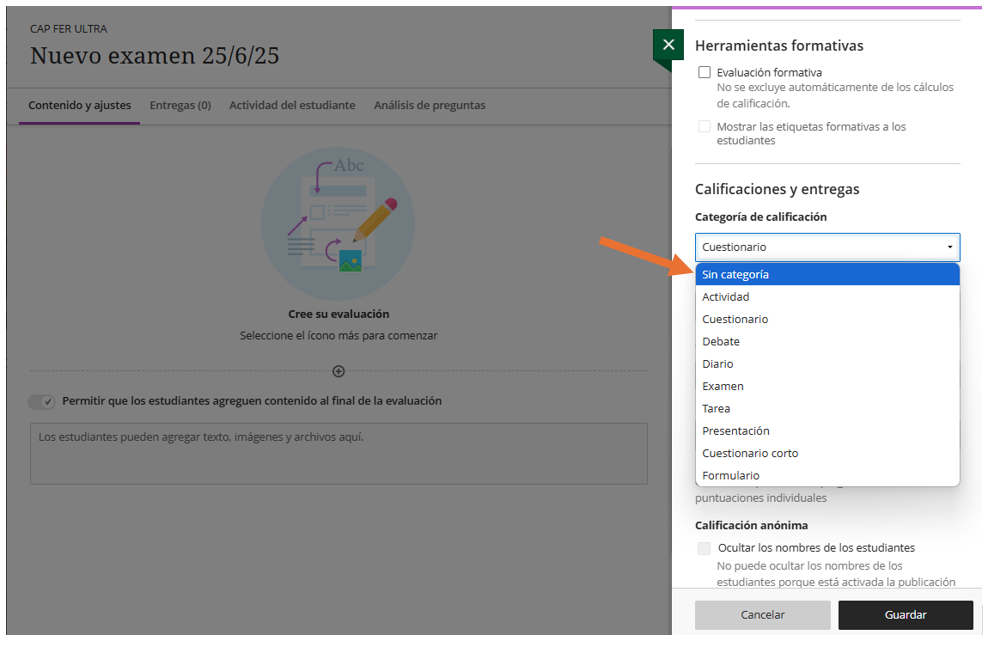Click the plus icon to add content
The width and height of the screenshot is (989, 647).
click(339, 371)
